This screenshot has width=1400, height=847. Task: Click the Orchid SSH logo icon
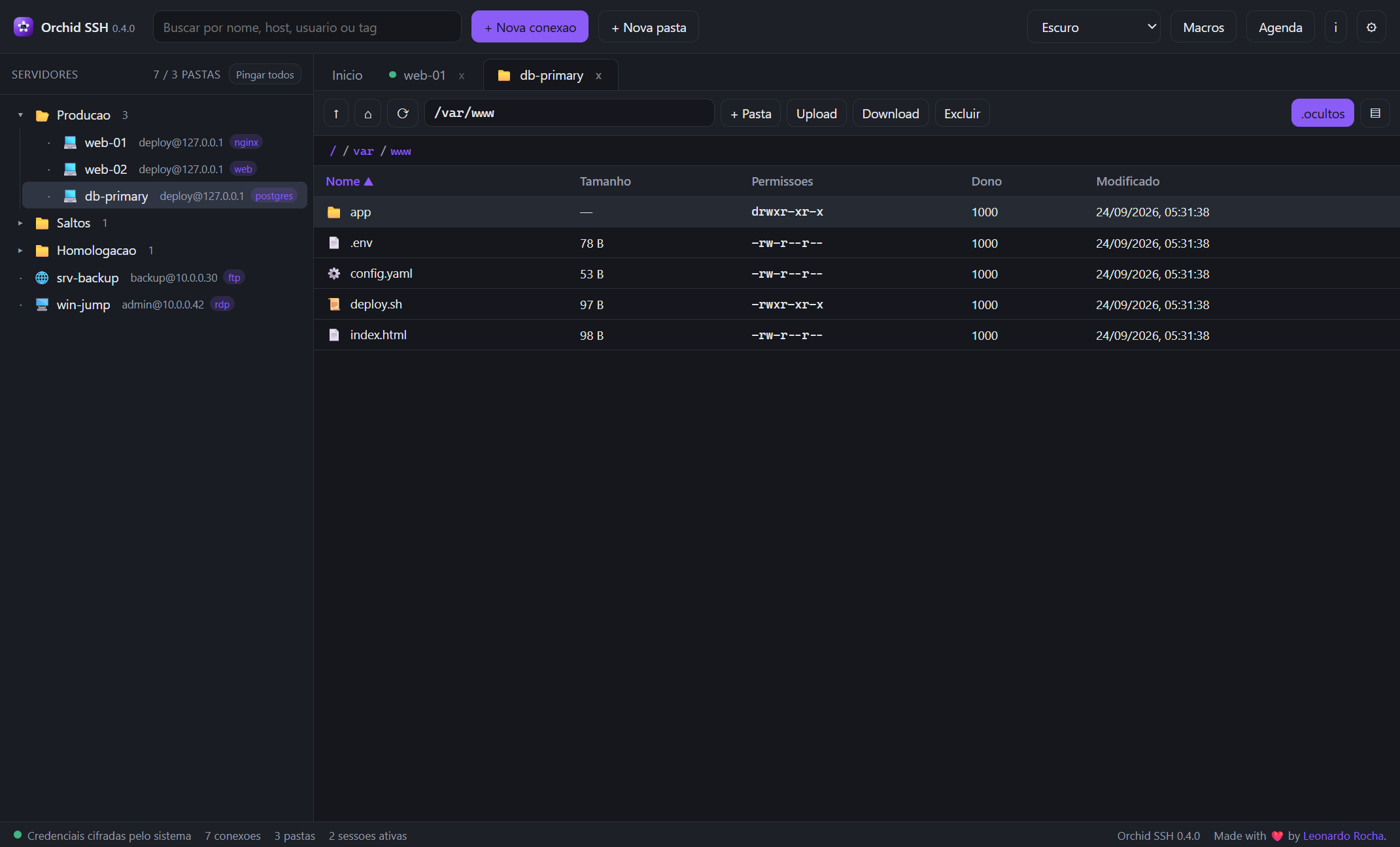tap(24, 27)
